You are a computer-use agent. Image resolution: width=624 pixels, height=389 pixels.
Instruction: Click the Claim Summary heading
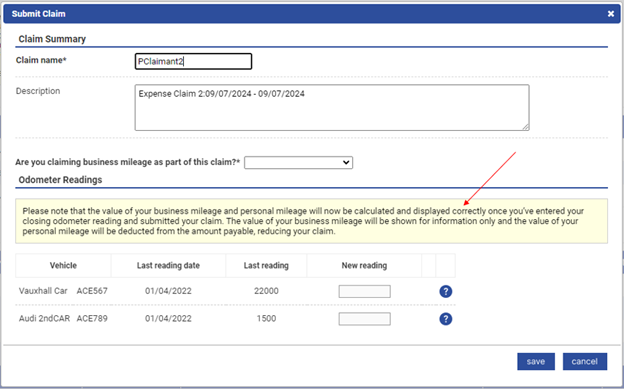pos(52,39)
